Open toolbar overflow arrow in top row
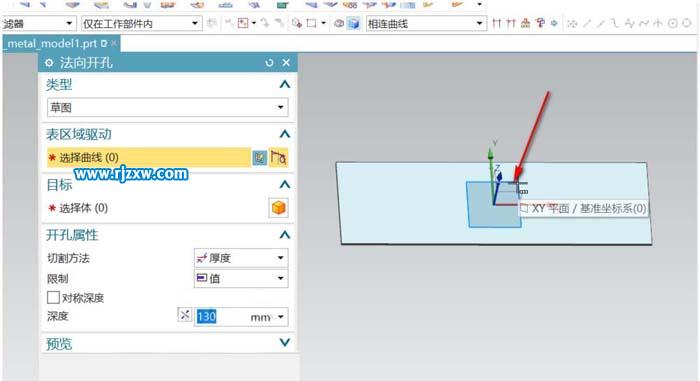Image resolution: width=700 pixels, height=381 pixels. 479,4
